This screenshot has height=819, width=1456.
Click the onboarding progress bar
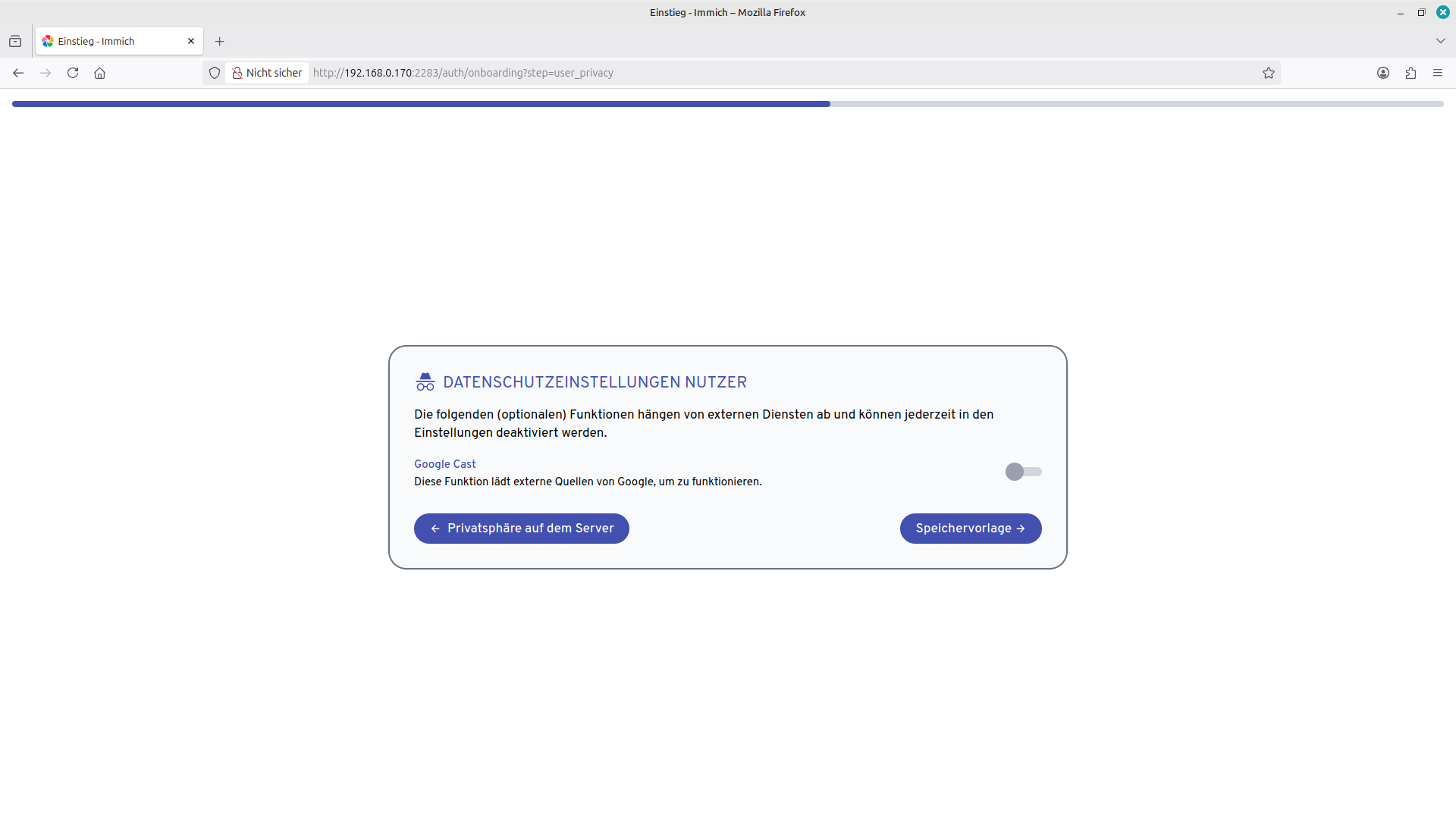[728, 104]
